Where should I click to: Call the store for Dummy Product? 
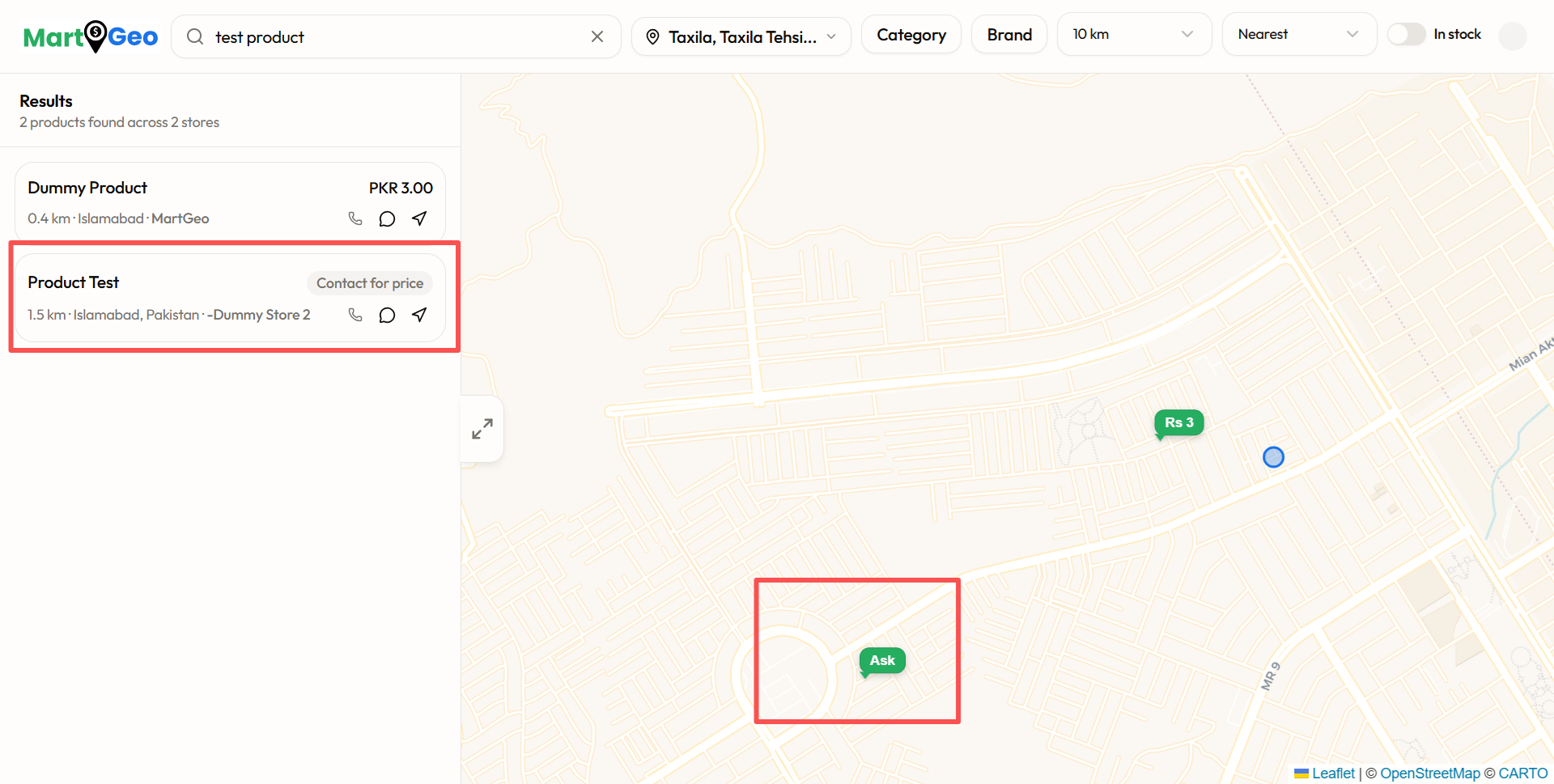tap(355, 218)
